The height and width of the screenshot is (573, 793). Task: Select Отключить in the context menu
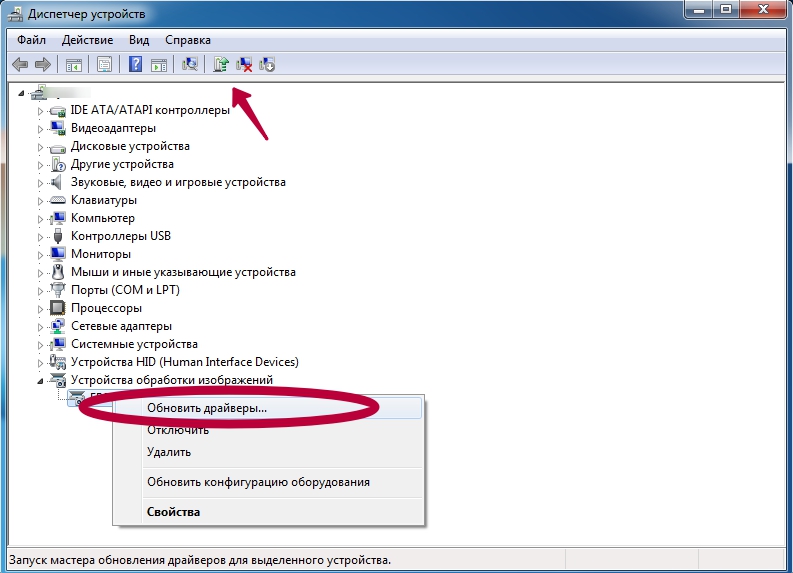click(177, 430)
